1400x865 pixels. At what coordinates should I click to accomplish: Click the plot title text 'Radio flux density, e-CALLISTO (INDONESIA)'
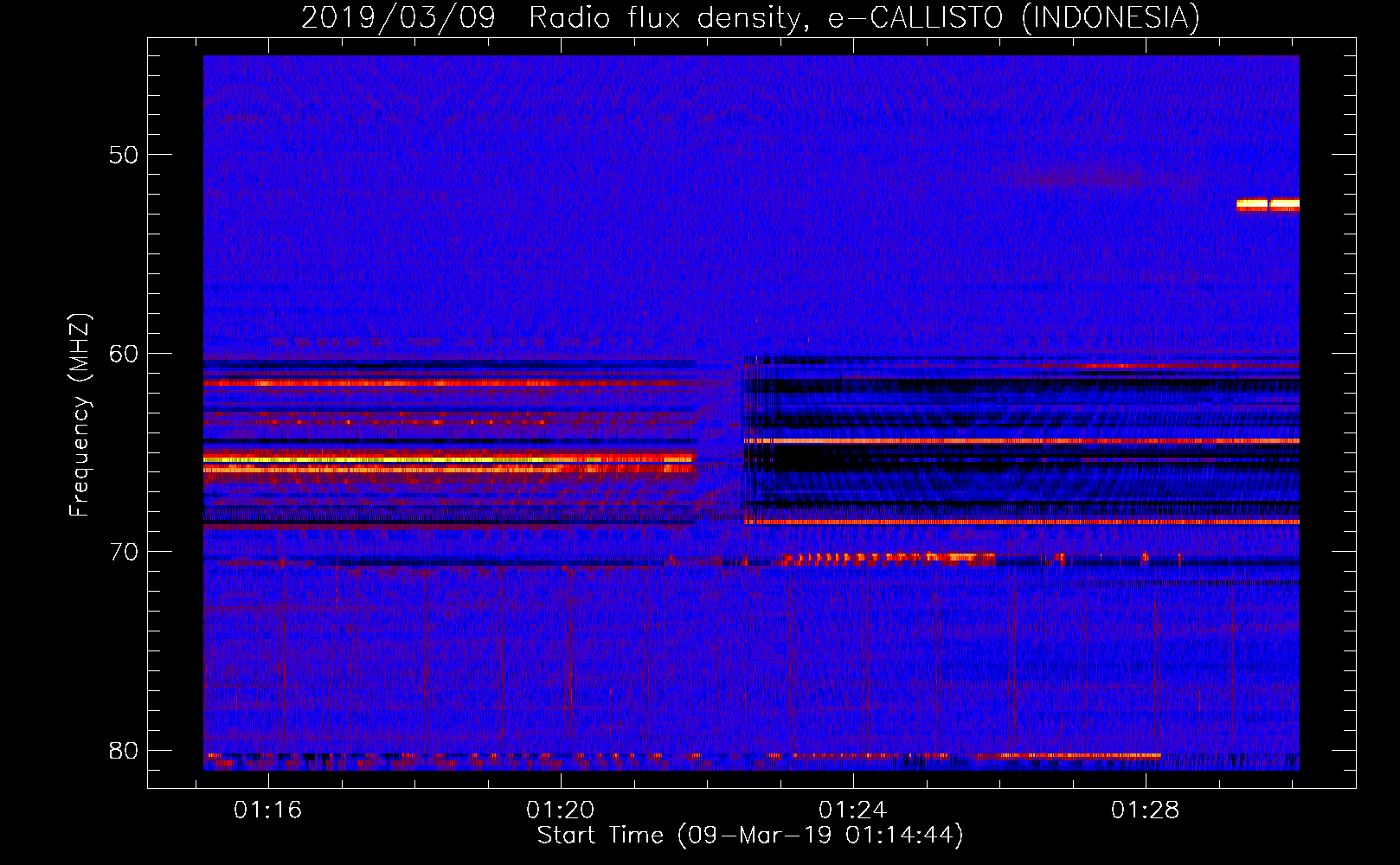(864, 17)
